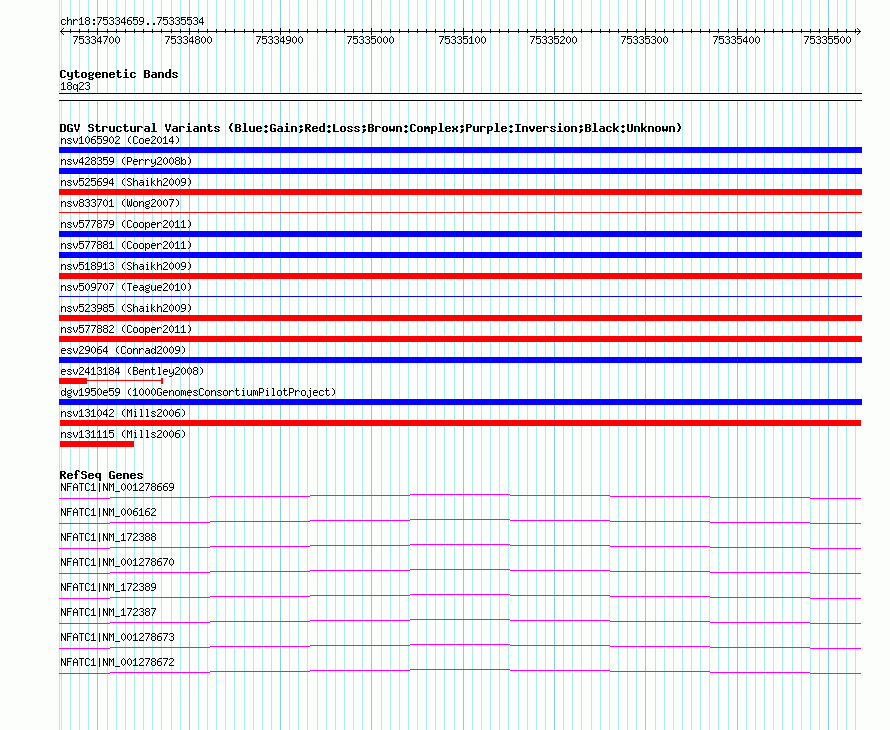
Task: Click the chr18:75334659..75335534 region label
Action: (x=132, y=22)
